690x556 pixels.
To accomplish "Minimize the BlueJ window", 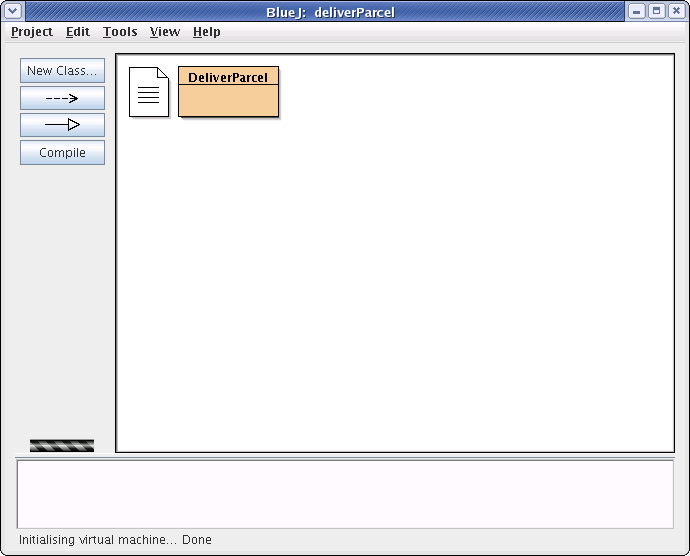I will (636, 11).
